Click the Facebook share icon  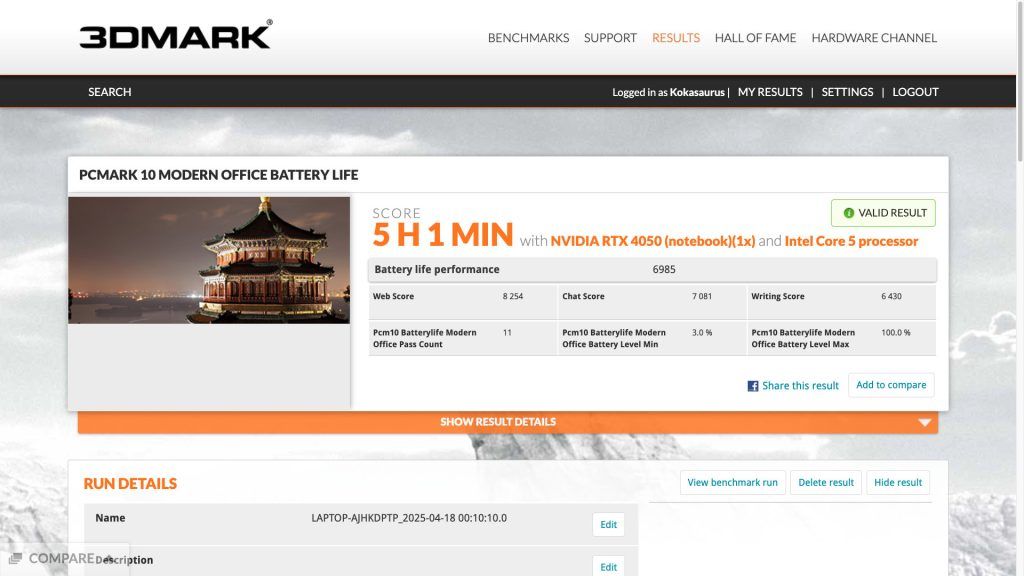[x=753, y=386]
